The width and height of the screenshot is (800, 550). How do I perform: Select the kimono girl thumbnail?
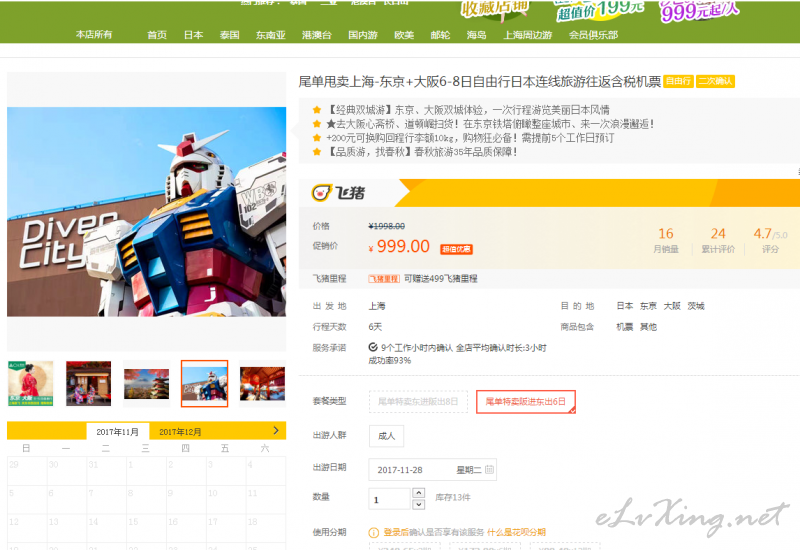pyautogui.click(x=31, y=383)
